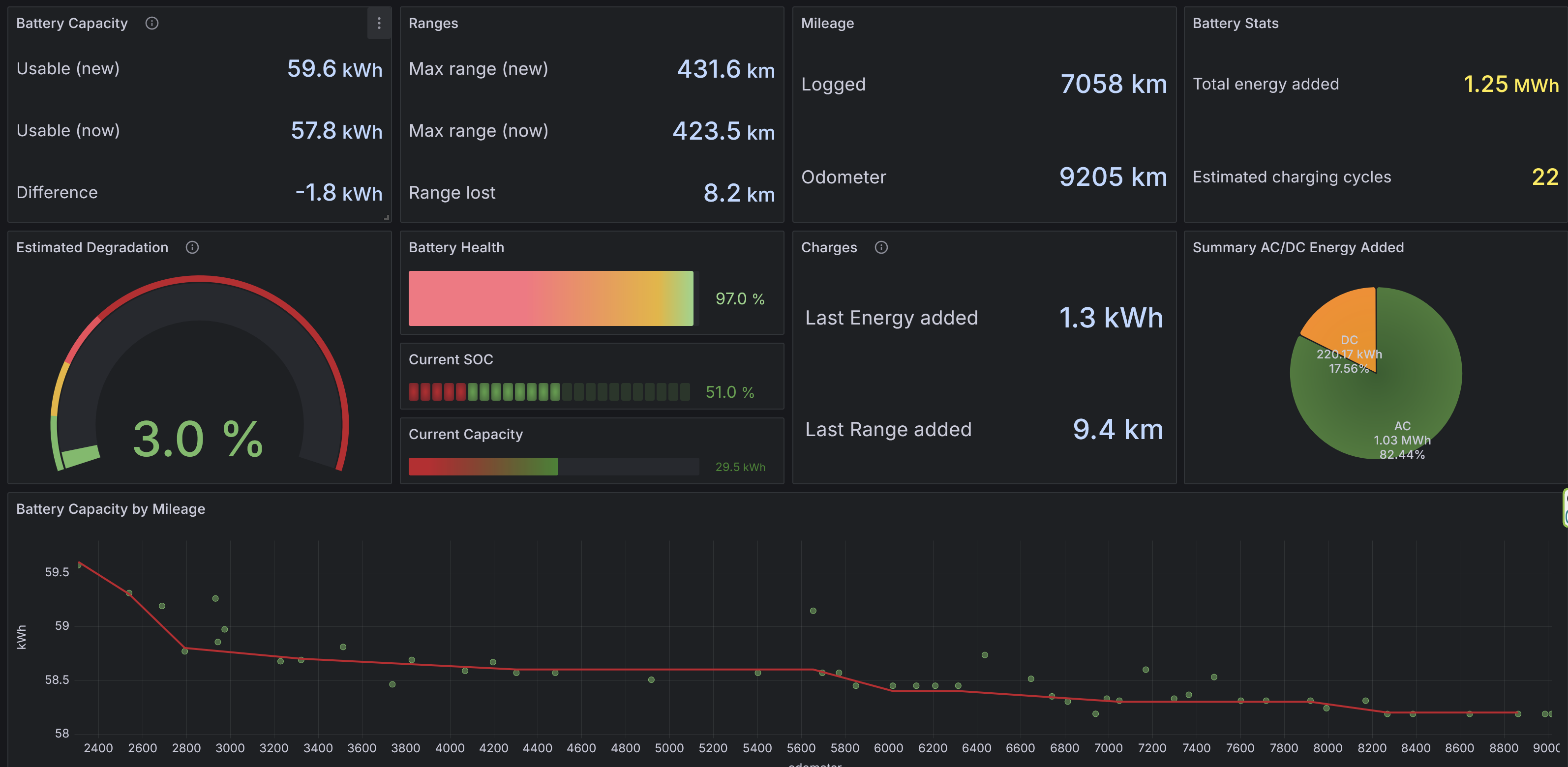Image resolution: width=1568 pixels, height=767 pixels.
Task: Click the 'Range lost' label
Action: (452, 193)
